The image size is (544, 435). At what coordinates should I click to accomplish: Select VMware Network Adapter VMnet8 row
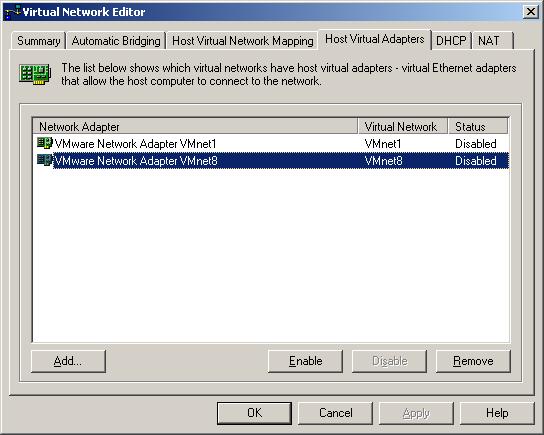click(x=271, y=160)
